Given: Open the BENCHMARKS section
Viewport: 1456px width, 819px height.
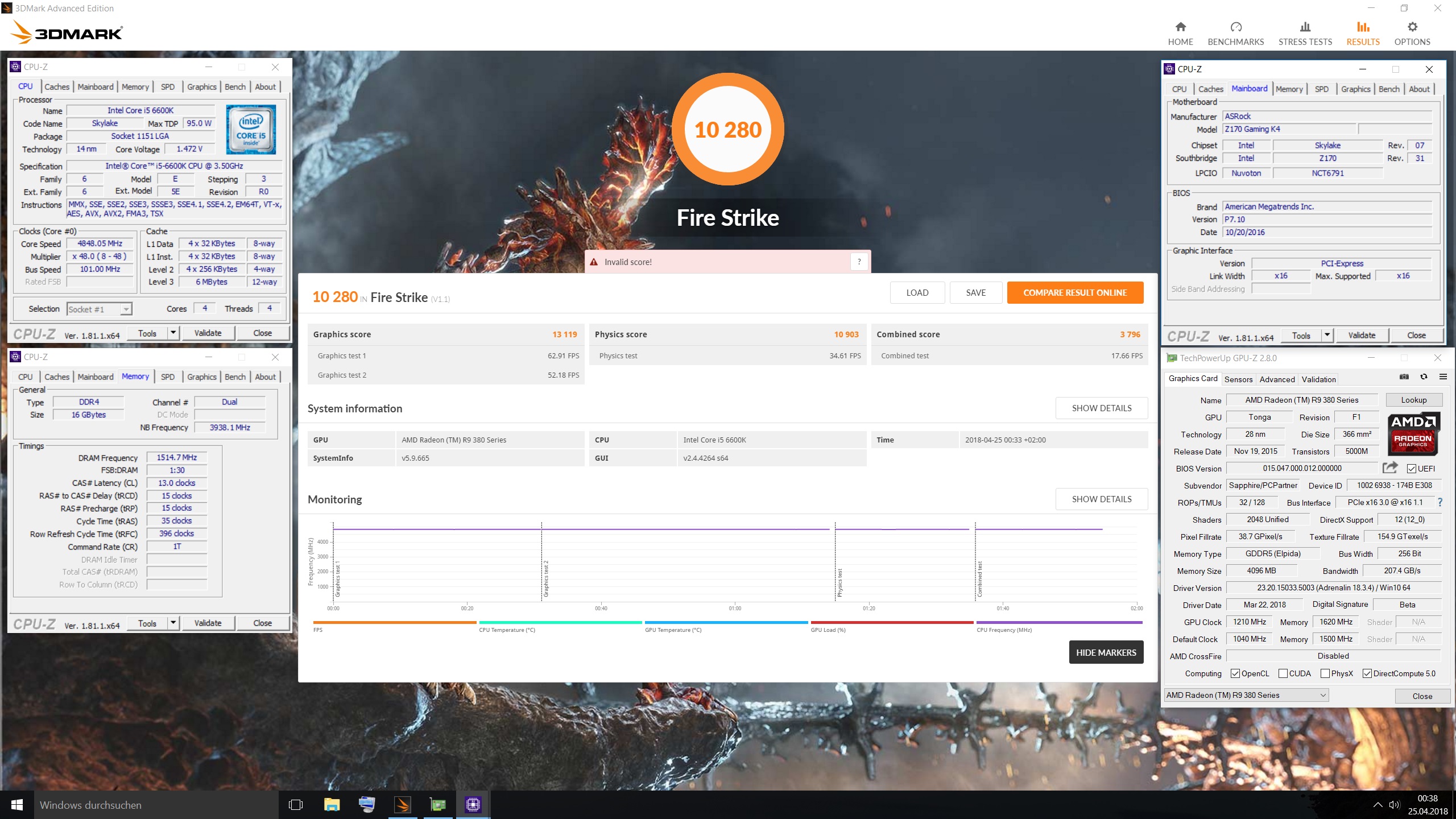Looking at the screenshot, I should click(1235, 34).
